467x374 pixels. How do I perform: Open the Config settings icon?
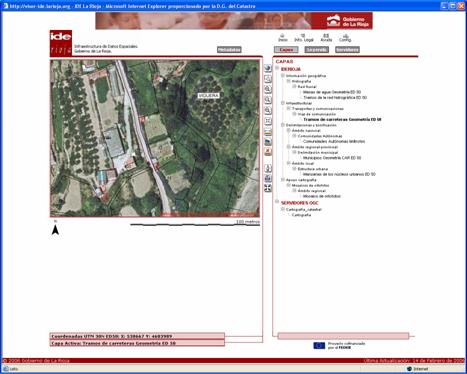click(x=345, y=38)
